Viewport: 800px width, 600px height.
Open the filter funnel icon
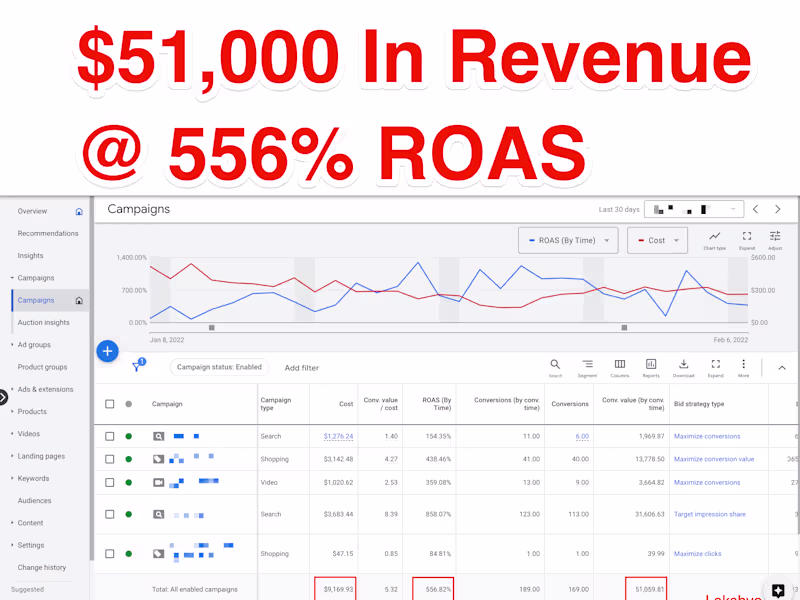click(x=137, y=366)
